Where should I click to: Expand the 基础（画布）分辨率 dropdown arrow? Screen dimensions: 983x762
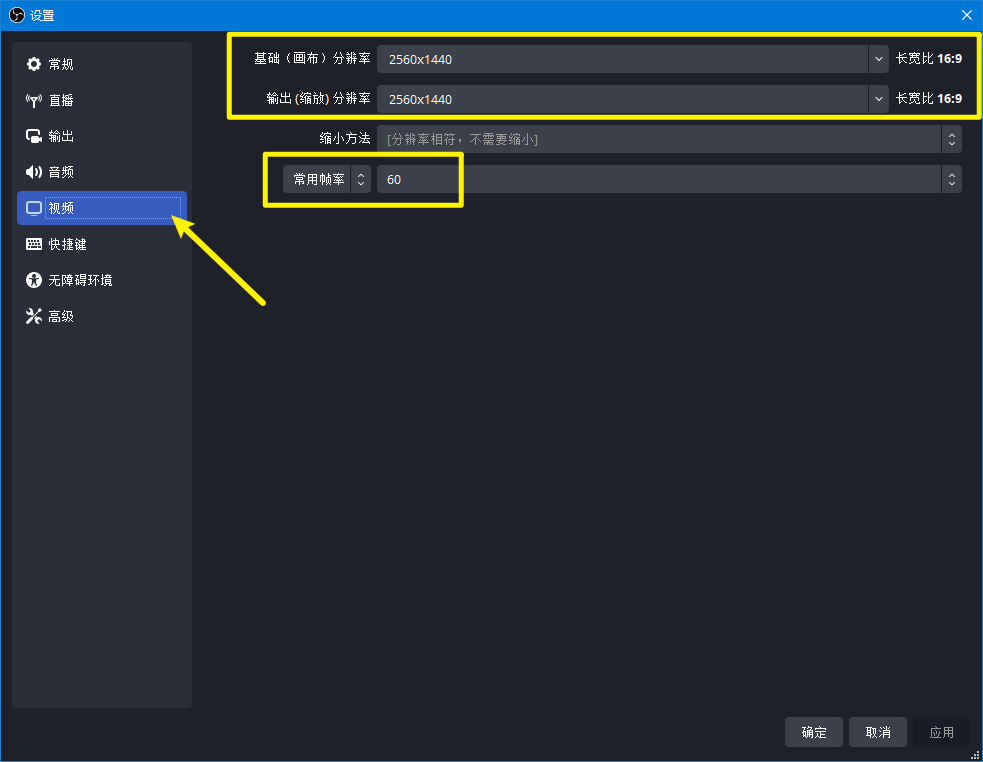pos(878,59)
